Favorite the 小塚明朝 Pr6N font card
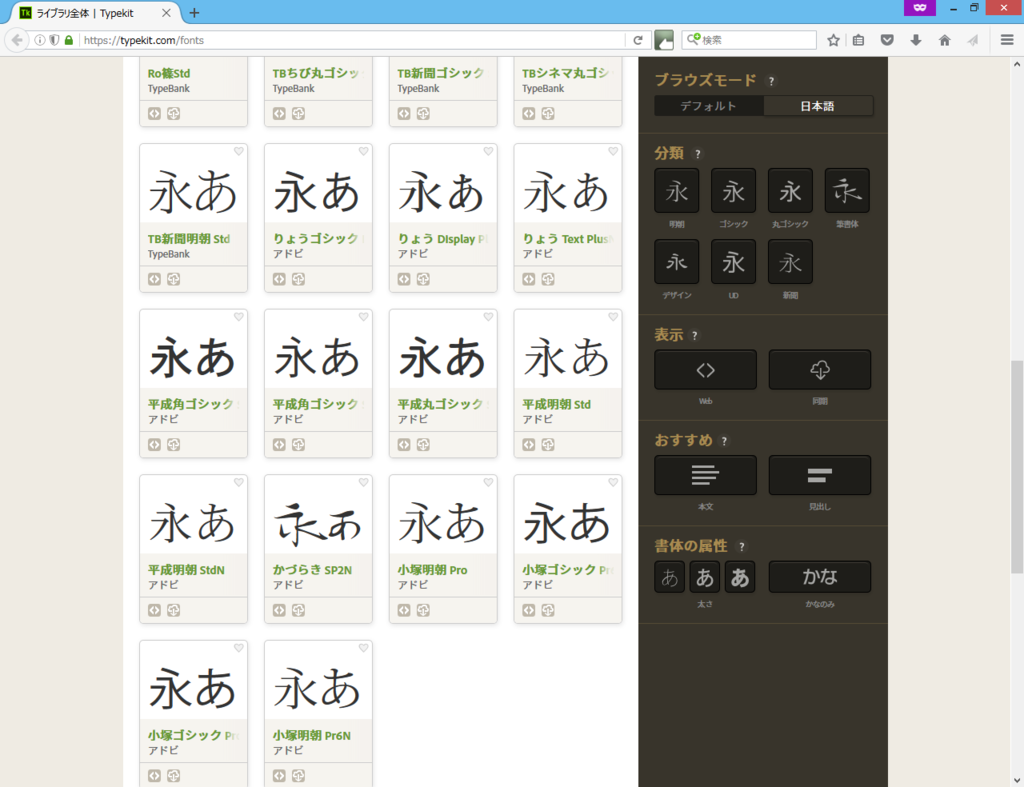Viewport: 1024px width, 787px height. click(364, 648)
